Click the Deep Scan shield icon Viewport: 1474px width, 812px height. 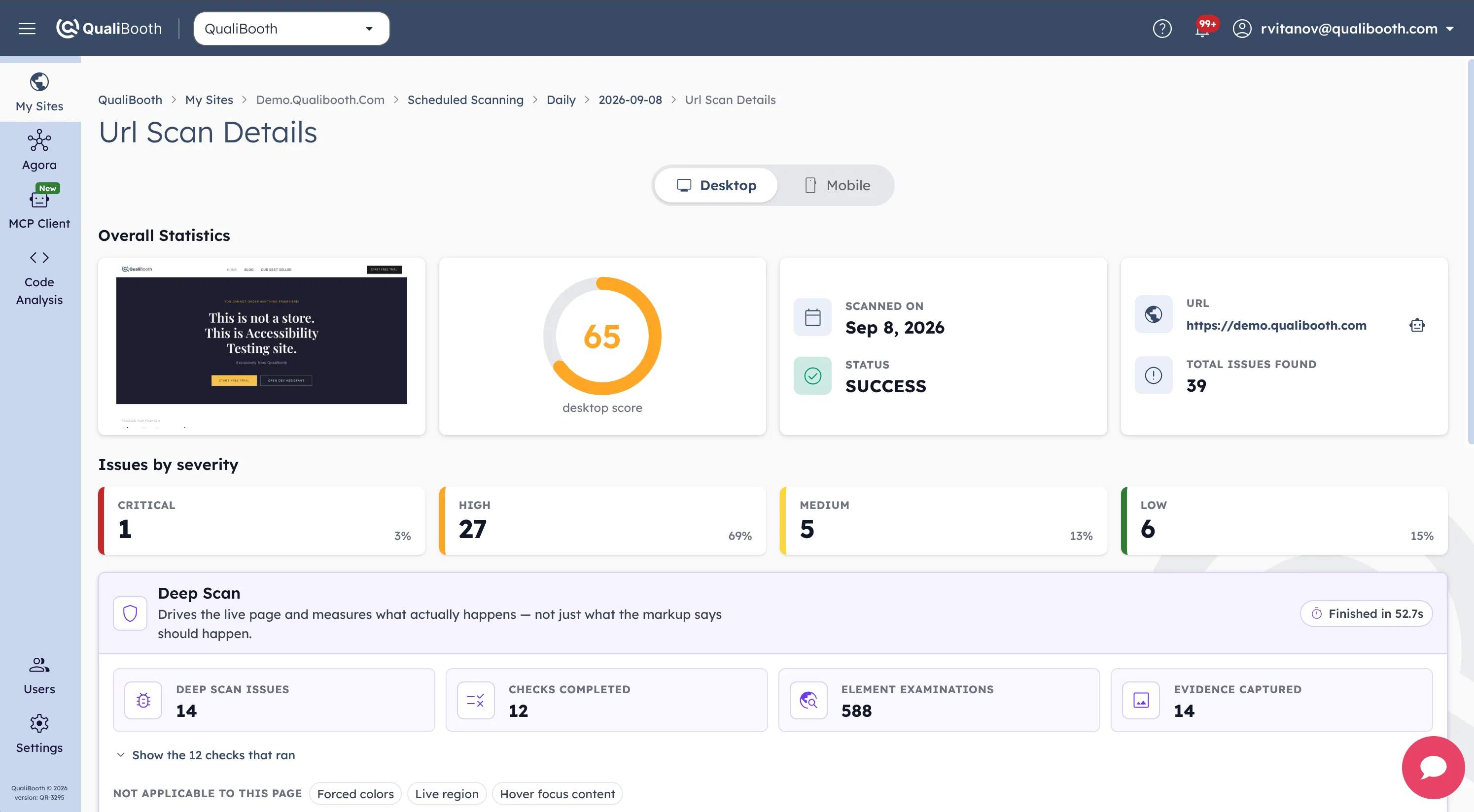130,613
